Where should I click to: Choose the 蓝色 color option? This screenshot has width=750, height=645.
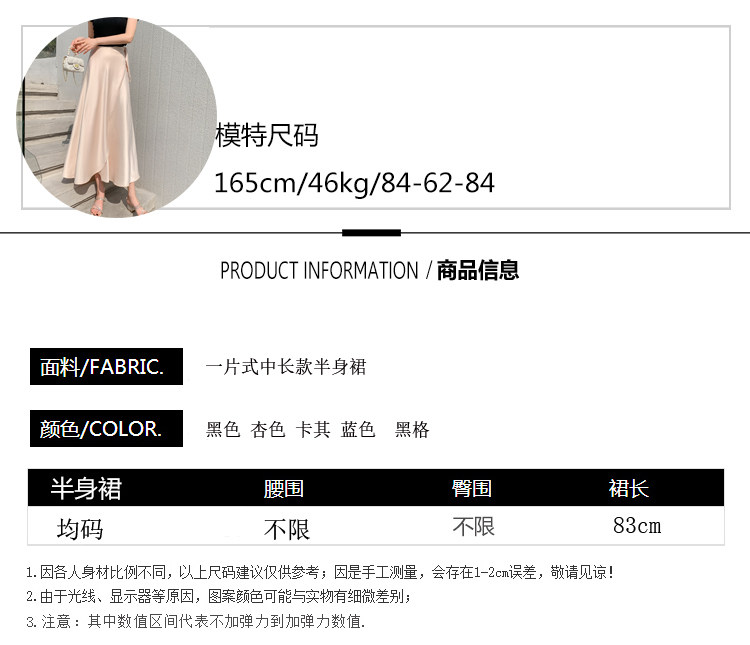[358, 429]
